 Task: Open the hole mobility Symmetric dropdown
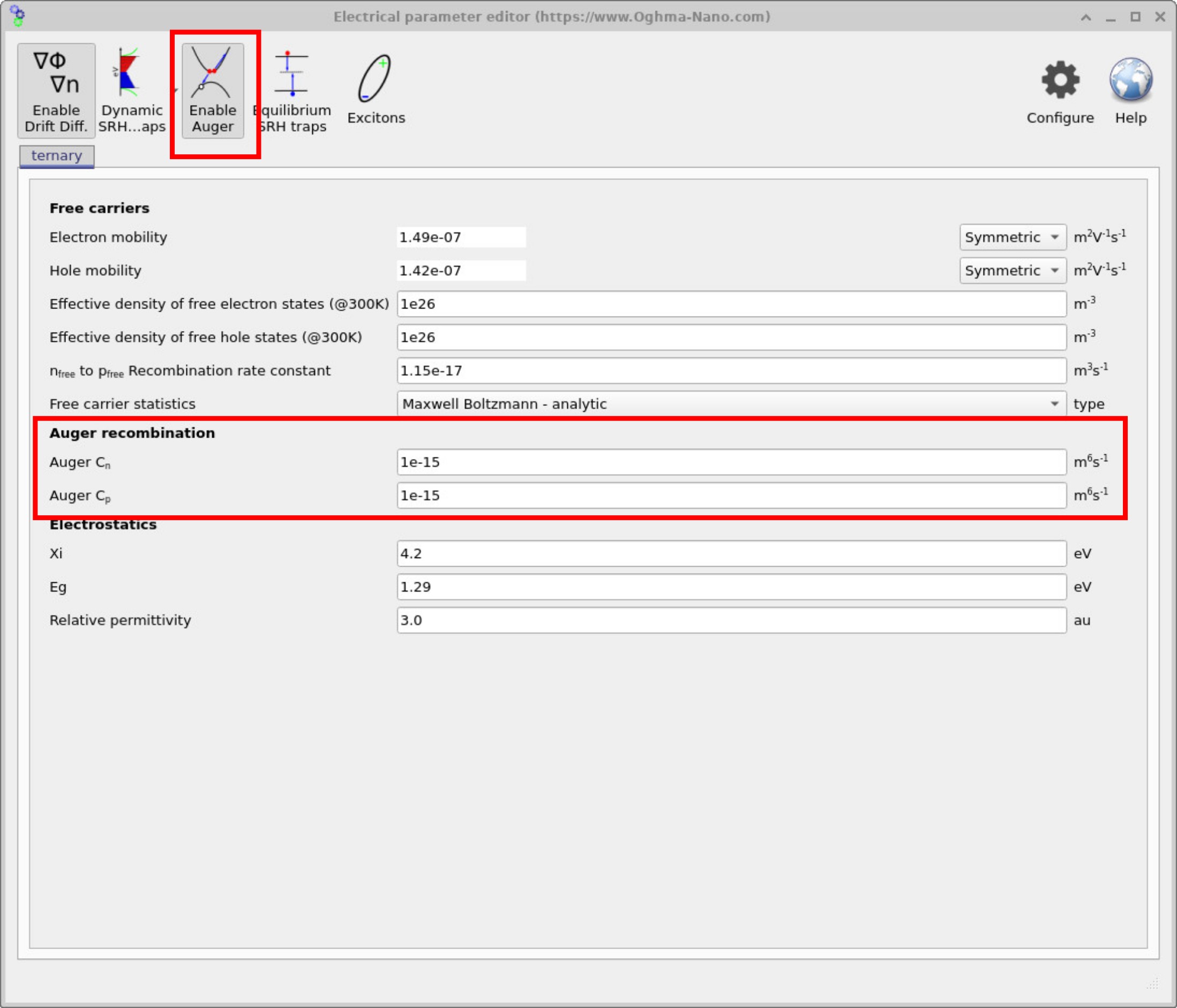tap(1013, 271)
